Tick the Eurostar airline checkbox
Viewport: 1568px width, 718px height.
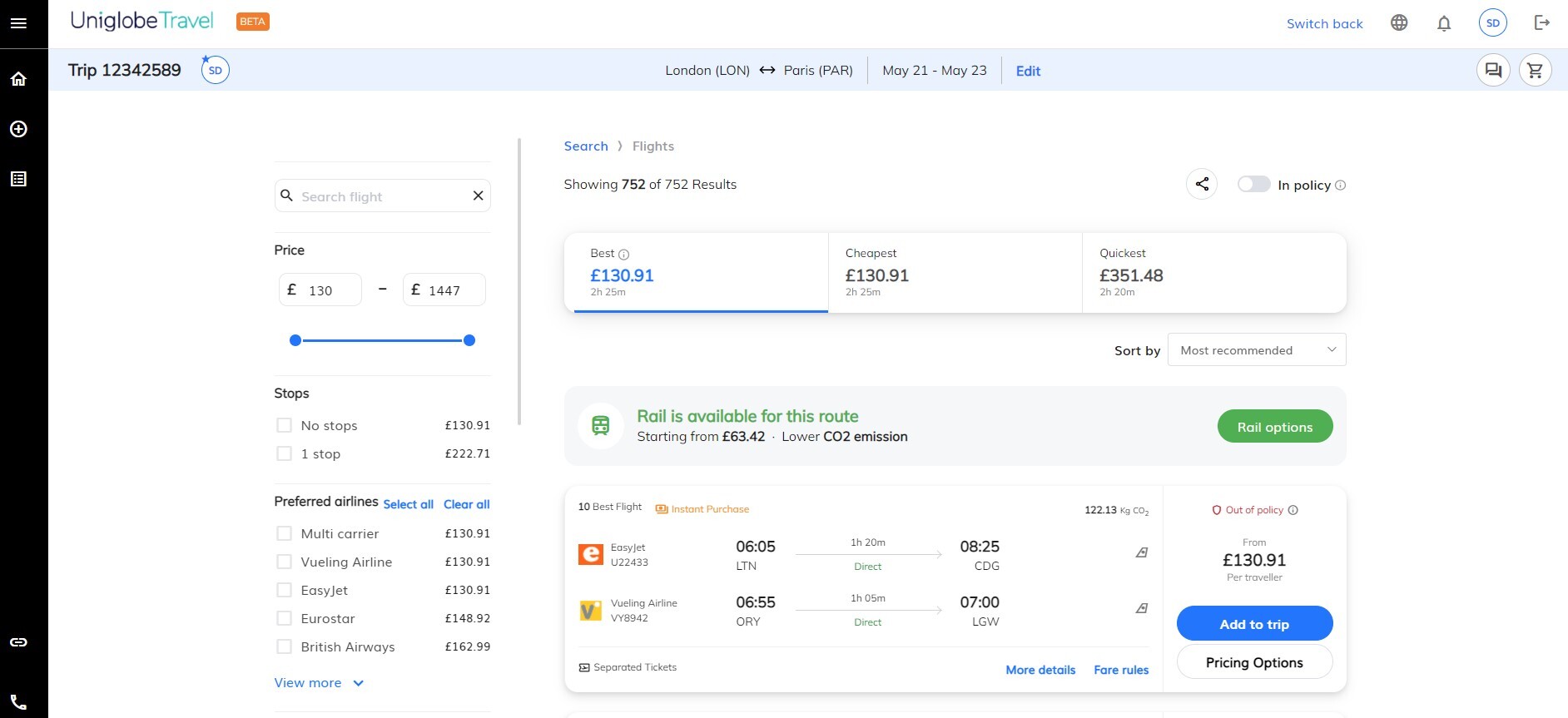(x=285, y=619)
